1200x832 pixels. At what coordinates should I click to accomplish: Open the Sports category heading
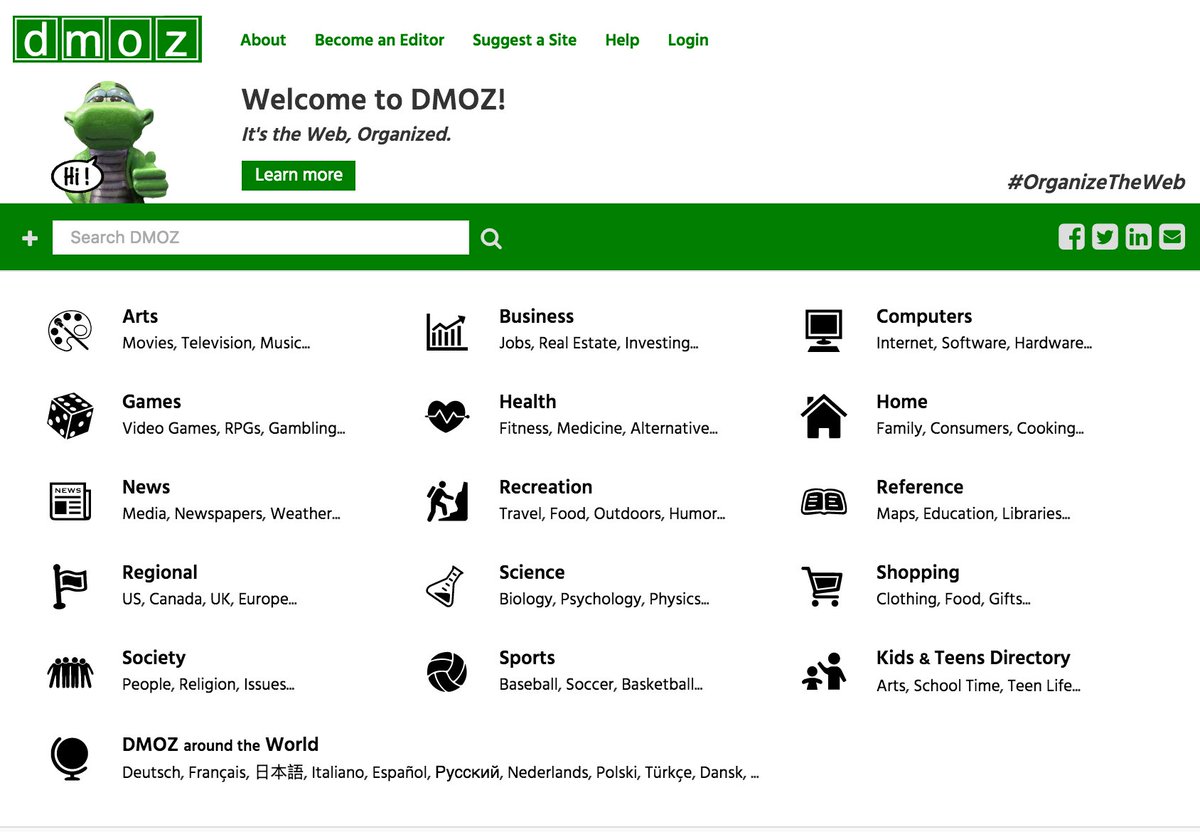527,657
